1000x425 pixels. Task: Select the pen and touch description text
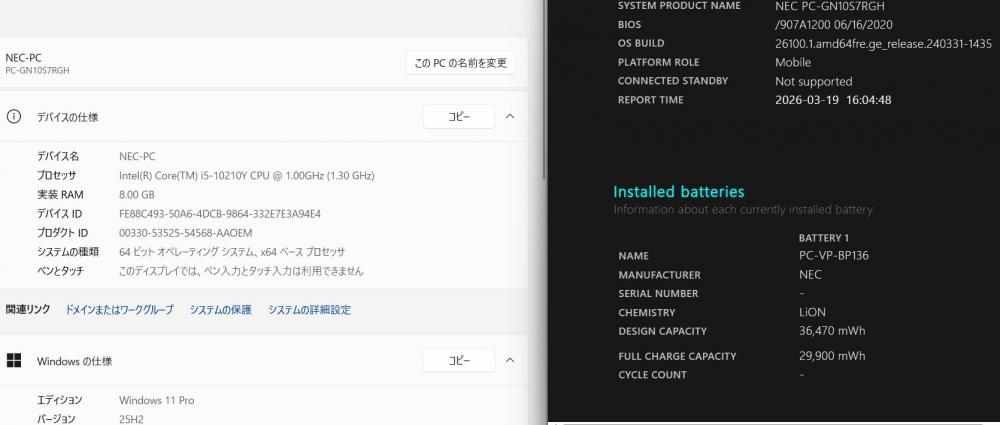tap(241, 271)
